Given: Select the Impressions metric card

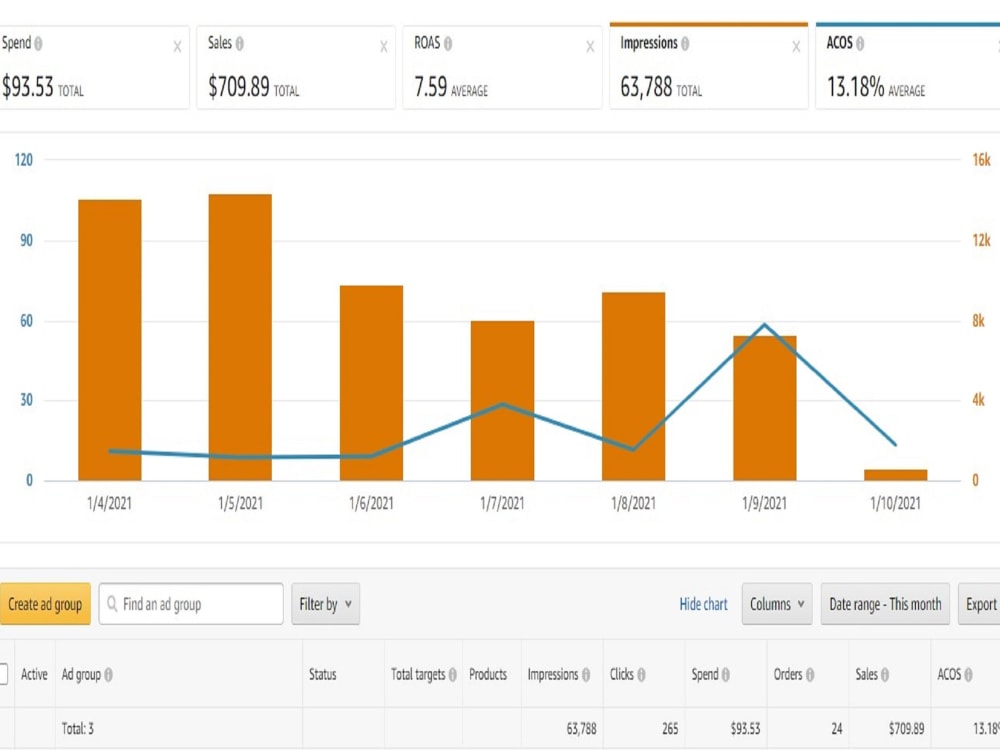Looking at the screenshot, I should click(709, 66).
